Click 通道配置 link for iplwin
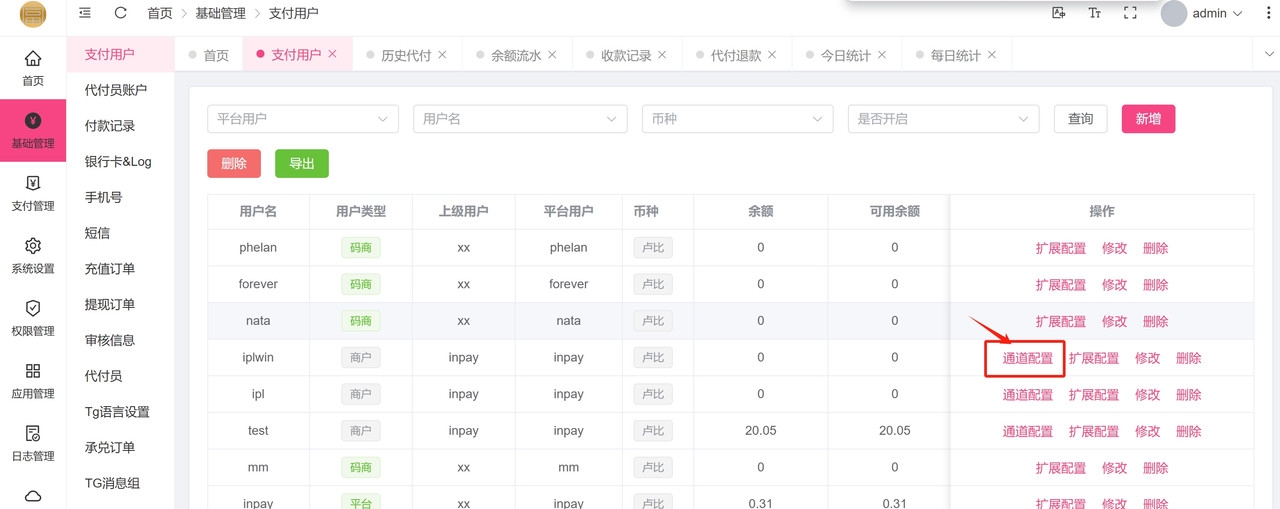This screenshot has height=509, width=1280. tap(1027, 358)
